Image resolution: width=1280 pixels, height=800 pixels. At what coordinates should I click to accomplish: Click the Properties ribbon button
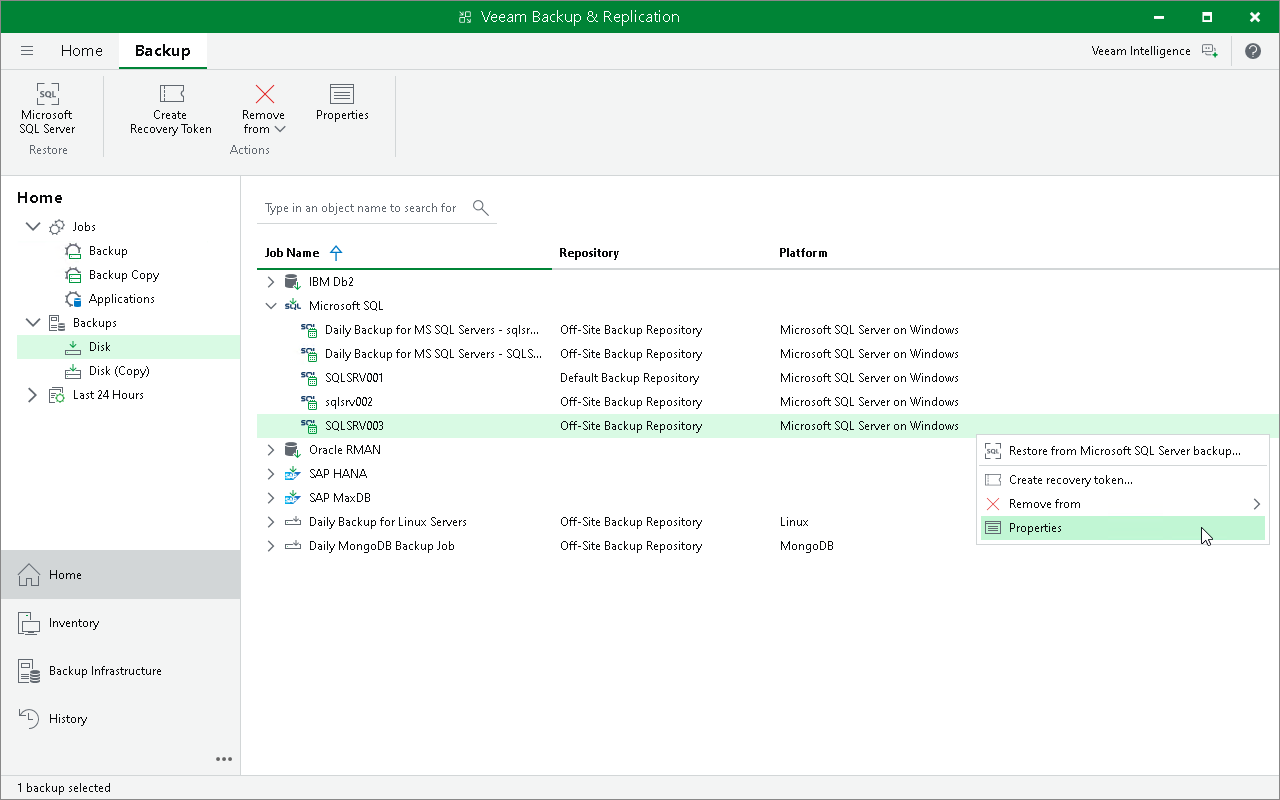pos(342,103)
